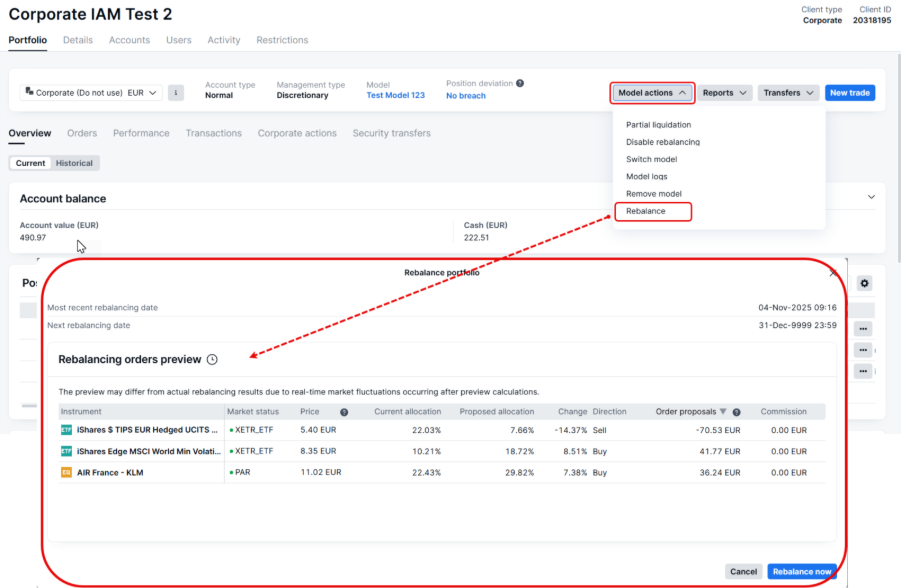901x588 pixels.
Task: Click the clock icon next to Rebalancing orders preview
Action: 211,360
